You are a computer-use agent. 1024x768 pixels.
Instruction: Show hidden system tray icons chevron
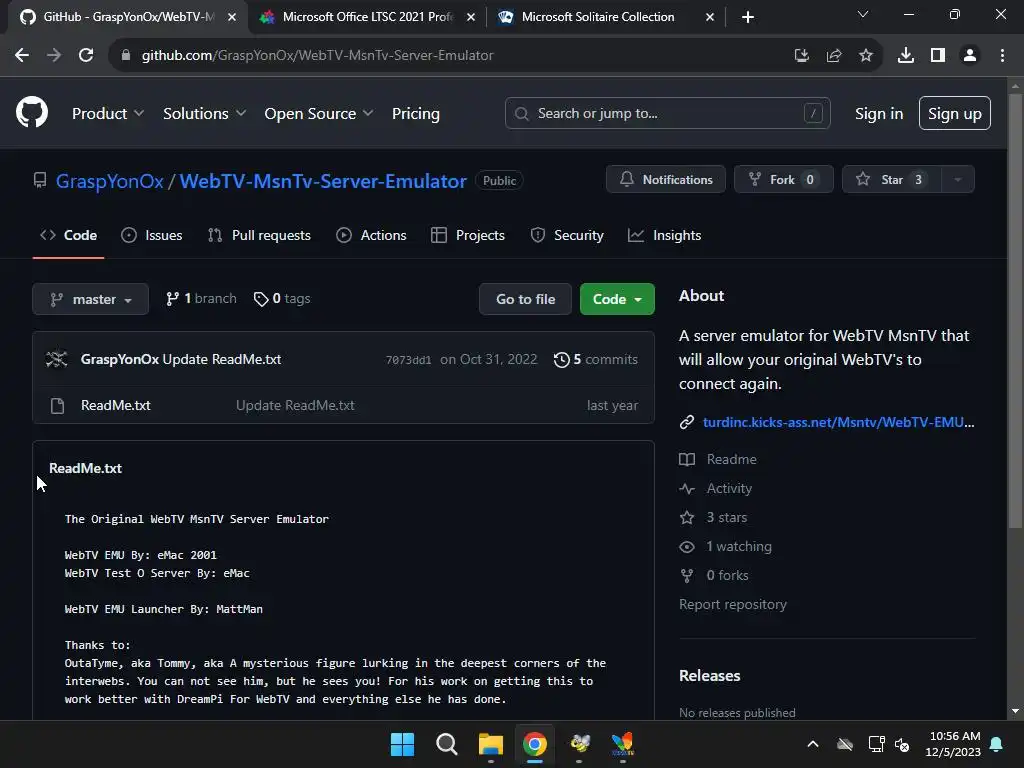813,744
